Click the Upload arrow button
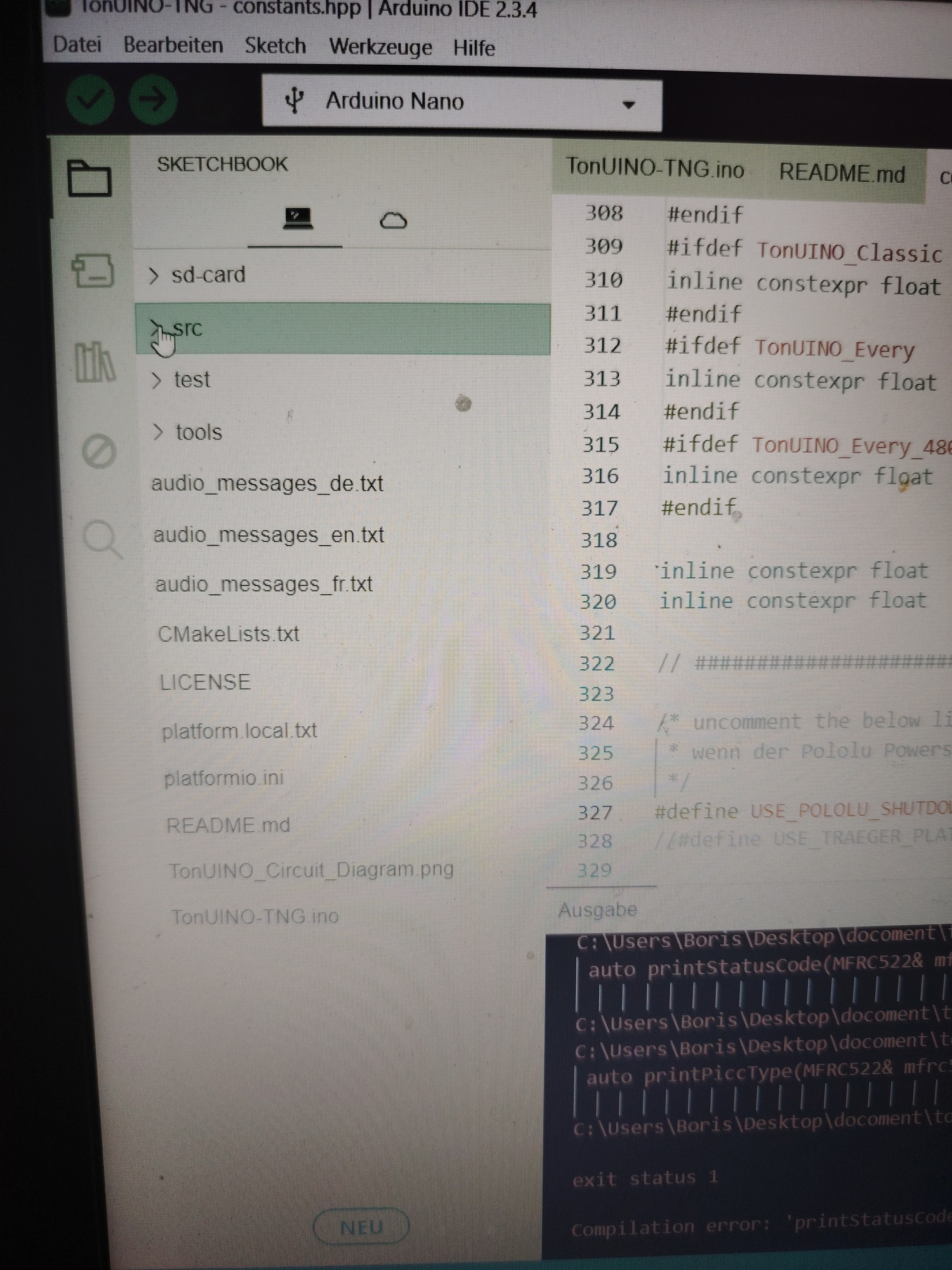 point(152,100)
